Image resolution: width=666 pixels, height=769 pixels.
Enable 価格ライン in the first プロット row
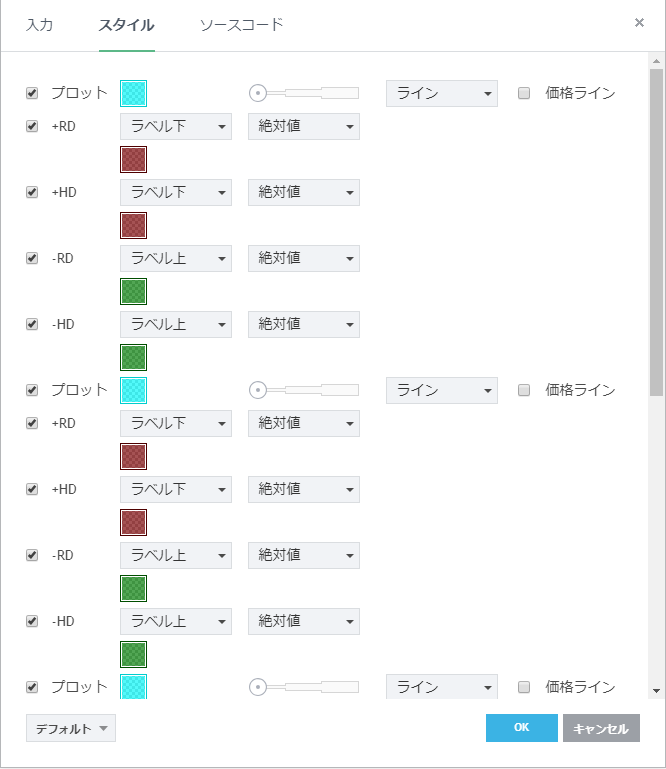(524, 93)
